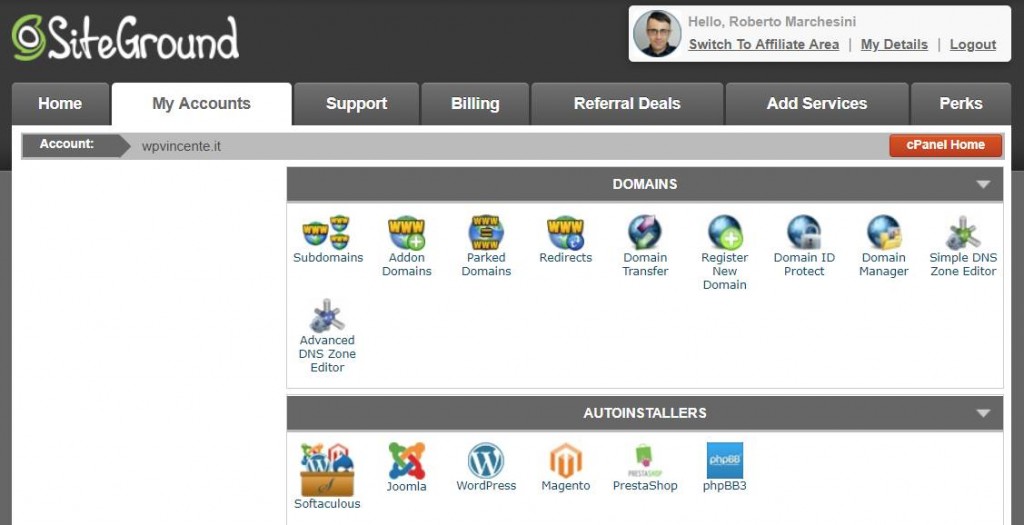
Task: Open Addon Domains icon
Action: click(x=406, y=232)
